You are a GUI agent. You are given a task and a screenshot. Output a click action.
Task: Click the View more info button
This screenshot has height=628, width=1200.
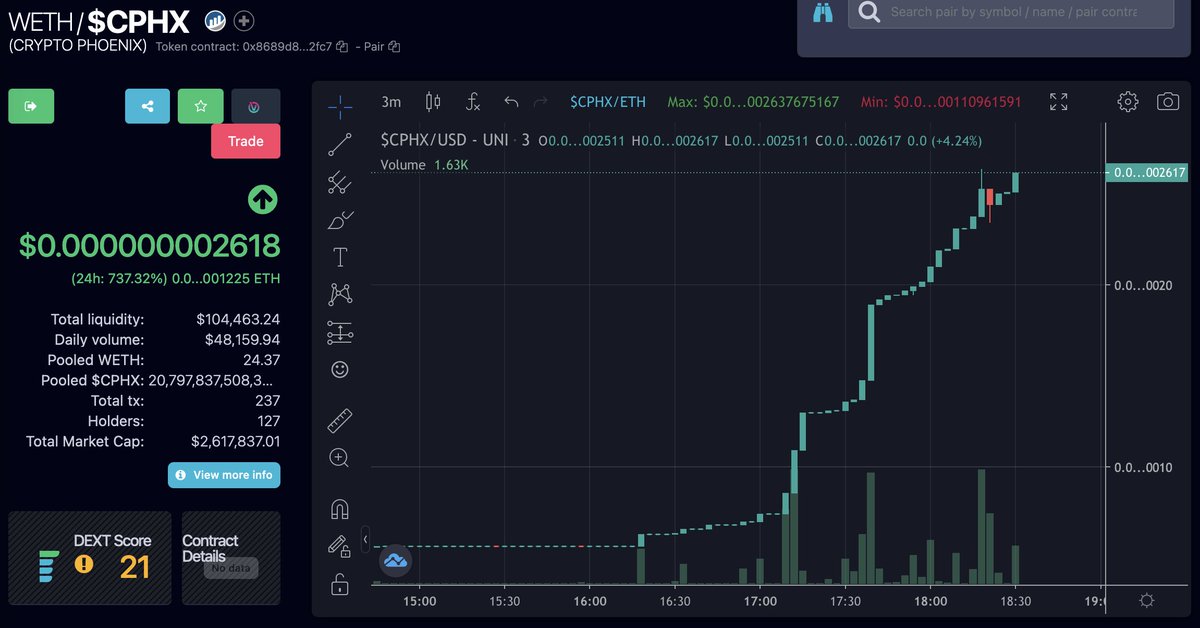coord(224,475)
